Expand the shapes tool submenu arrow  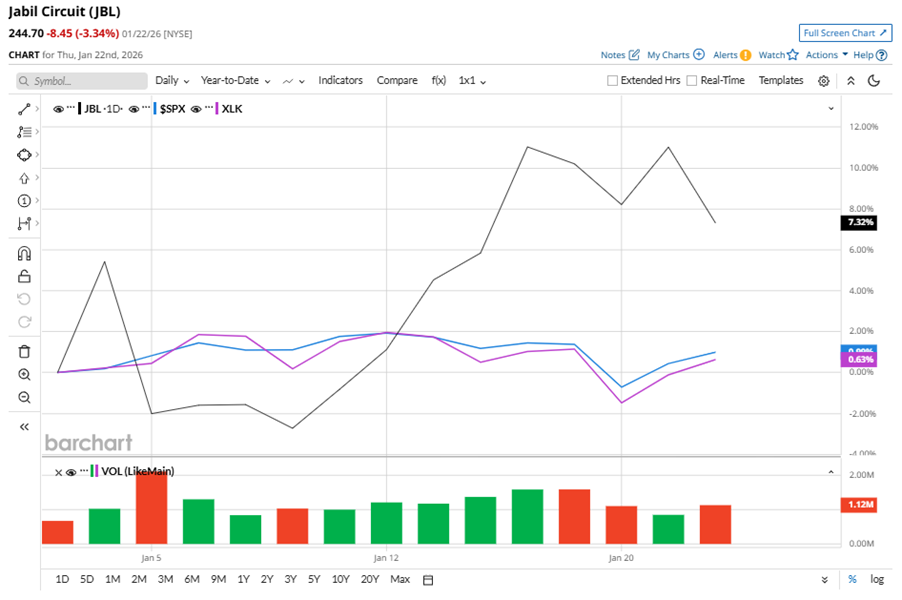click(37, 155)
